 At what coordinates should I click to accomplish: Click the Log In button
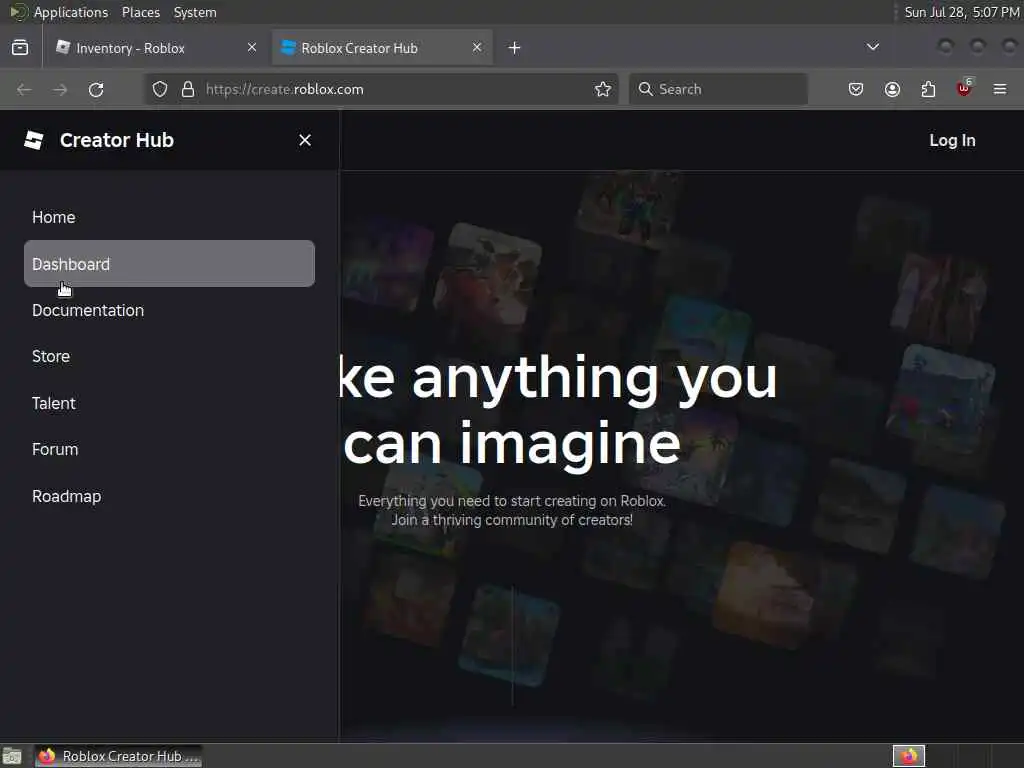click(952, 140)
